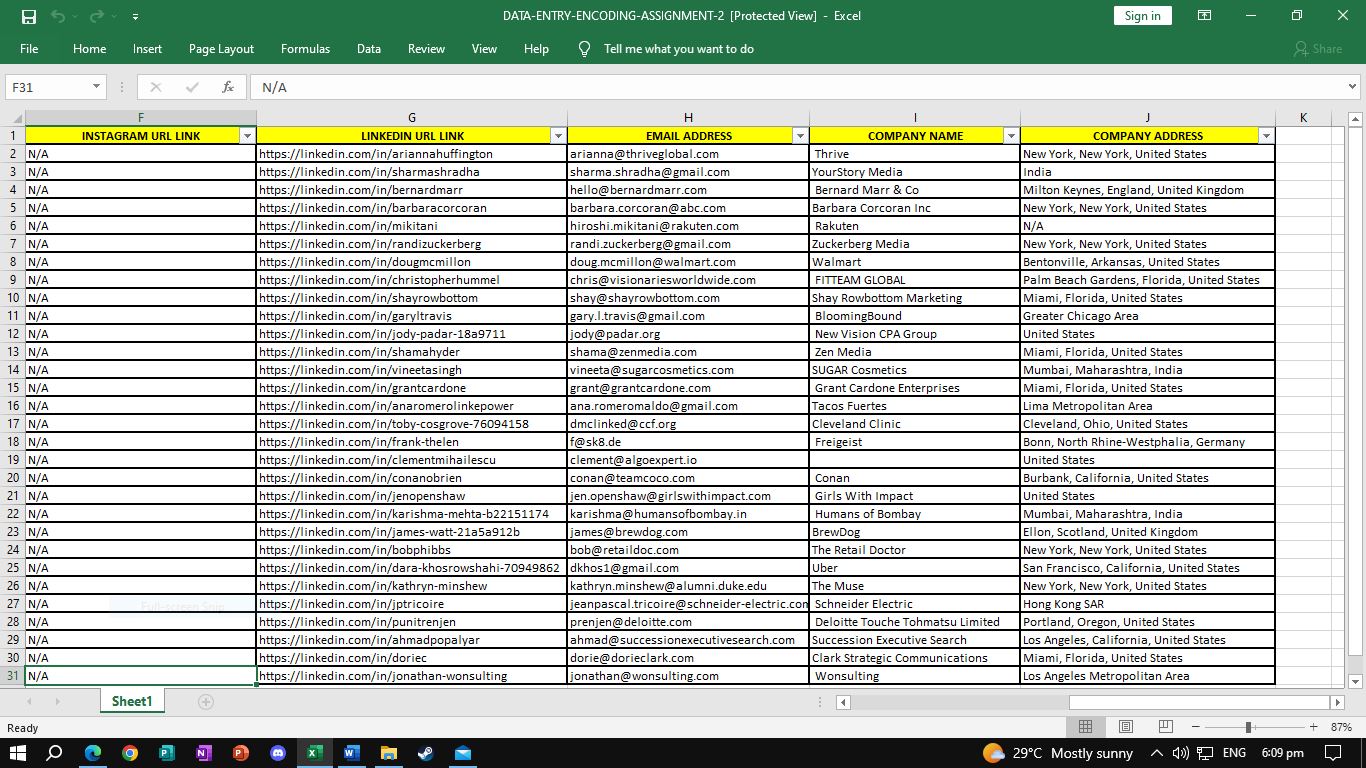This screenshot has height=768, width=1366.
Task: Select column H header
Action: tap(688, 118)
